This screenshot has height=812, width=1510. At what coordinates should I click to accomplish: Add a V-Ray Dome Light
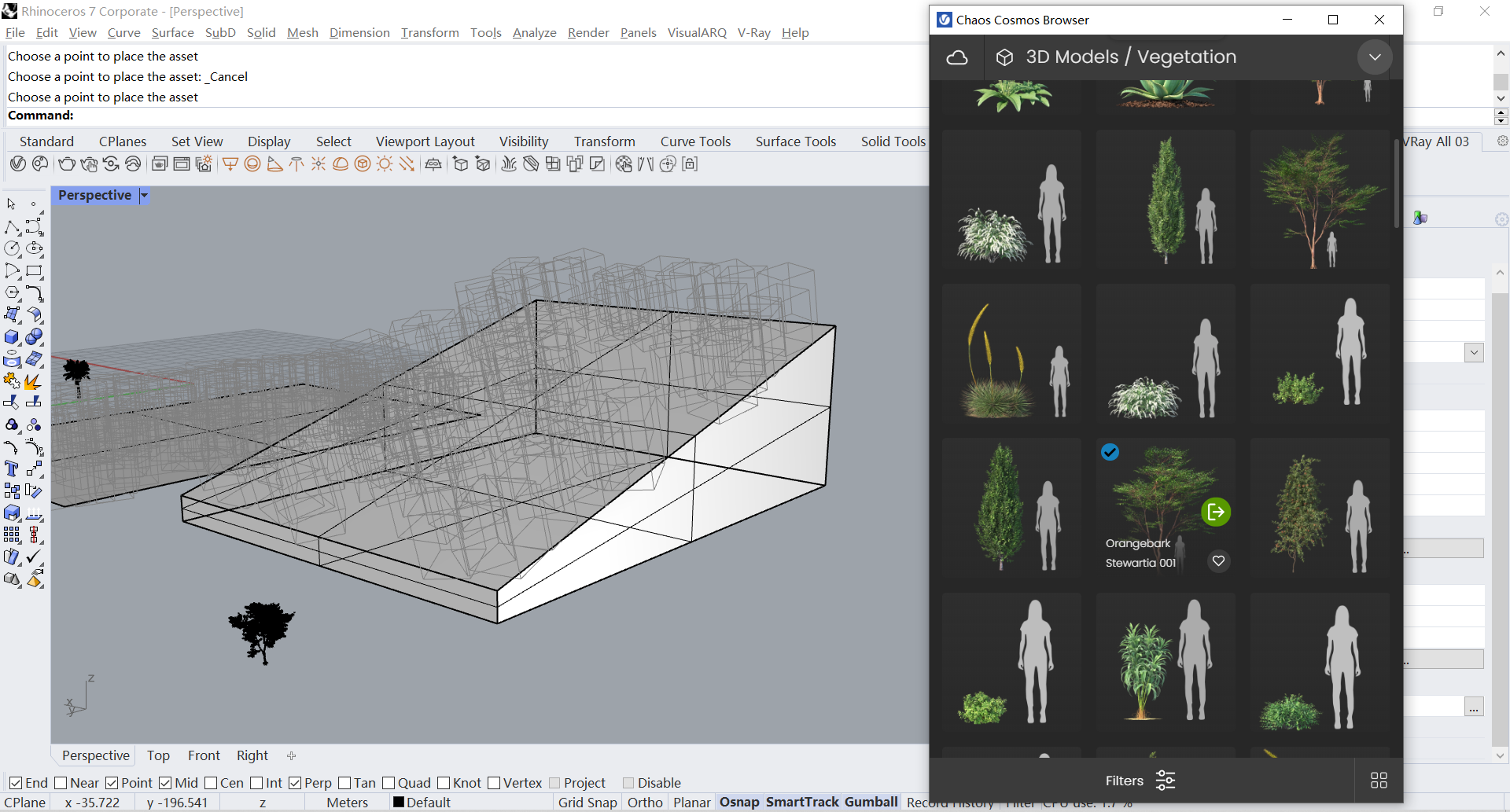(341, 164)
